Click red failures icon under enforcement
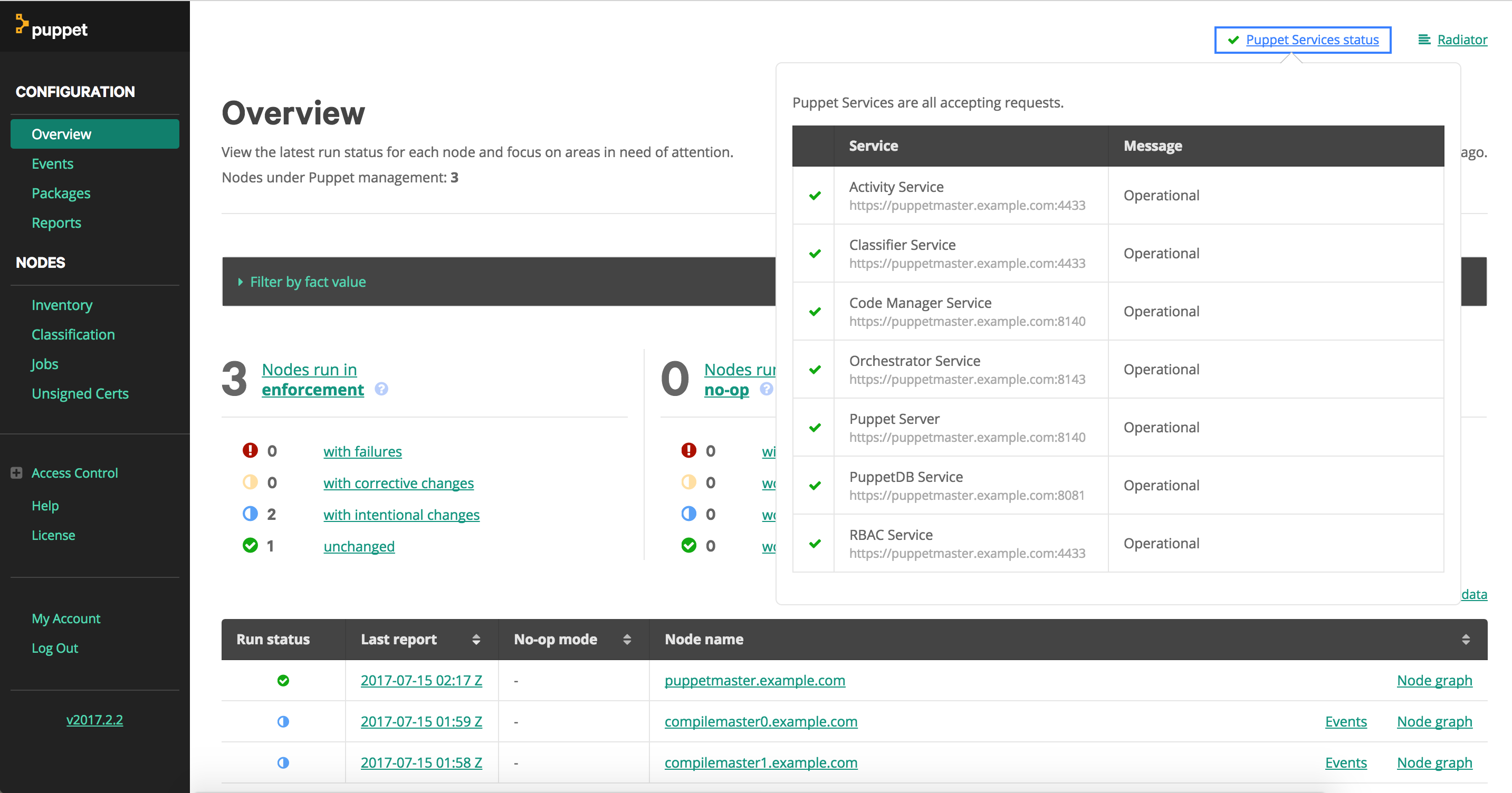The image size is (1512, 793). [250, 450]
